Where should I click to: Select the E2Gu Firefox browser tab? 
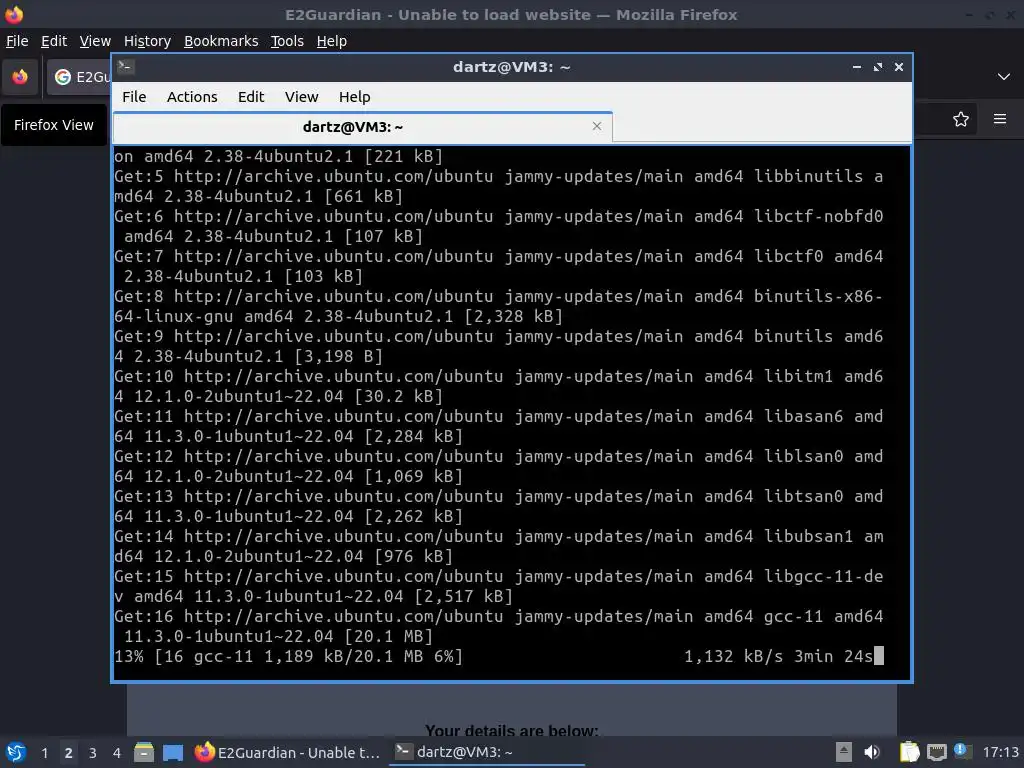(x=79, y=77)
